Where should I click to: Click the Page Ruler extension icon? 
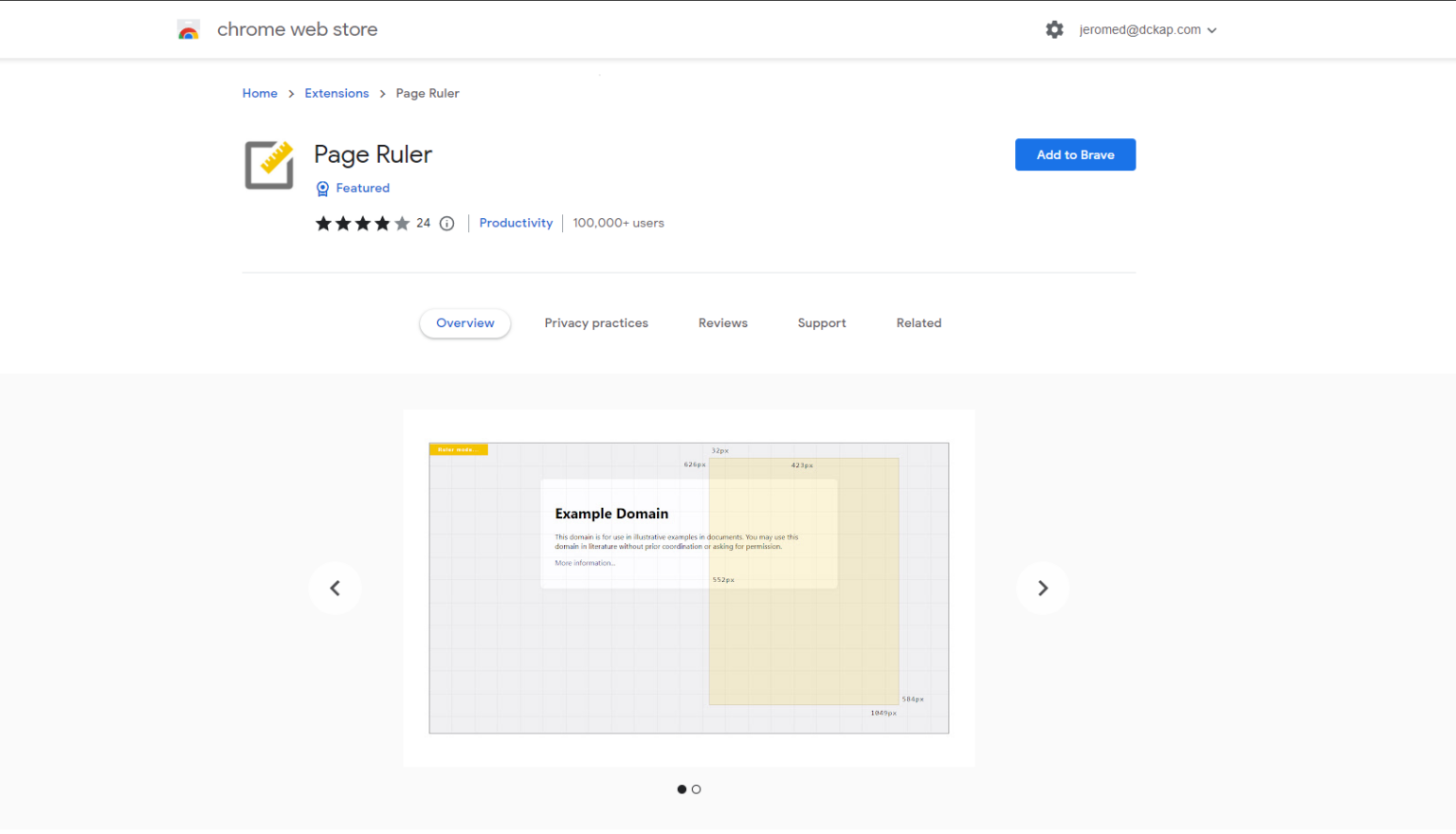(x=268, y=164)
